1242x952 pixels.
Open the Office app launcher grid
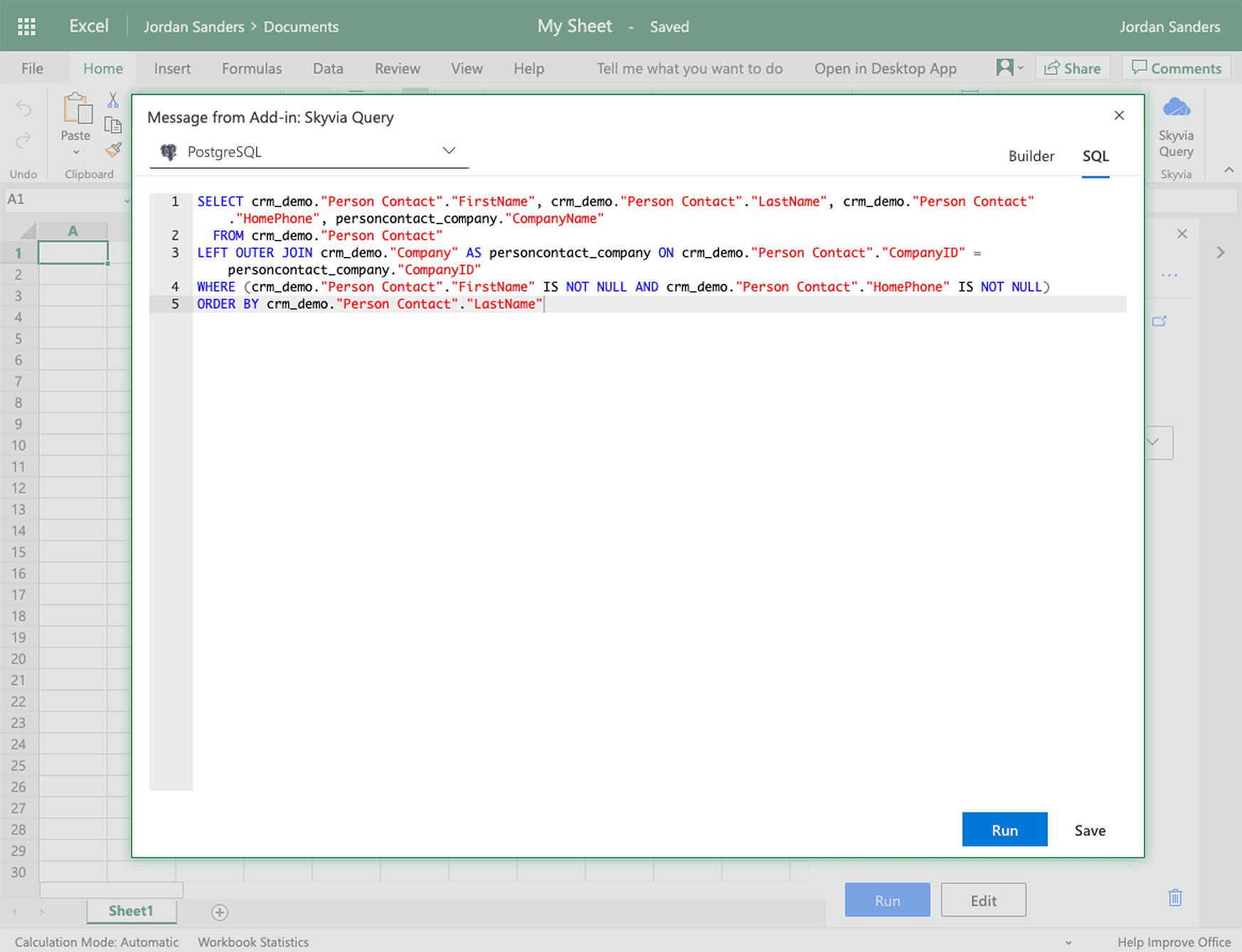(26, 26)
